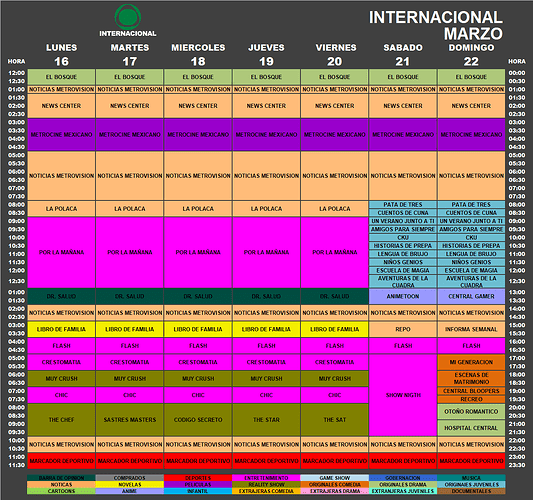The width and height of the screenshot is (533, 500).
Task: Select CUENTOS DE CUNA on Sunday
Action: tap(471, 213)
